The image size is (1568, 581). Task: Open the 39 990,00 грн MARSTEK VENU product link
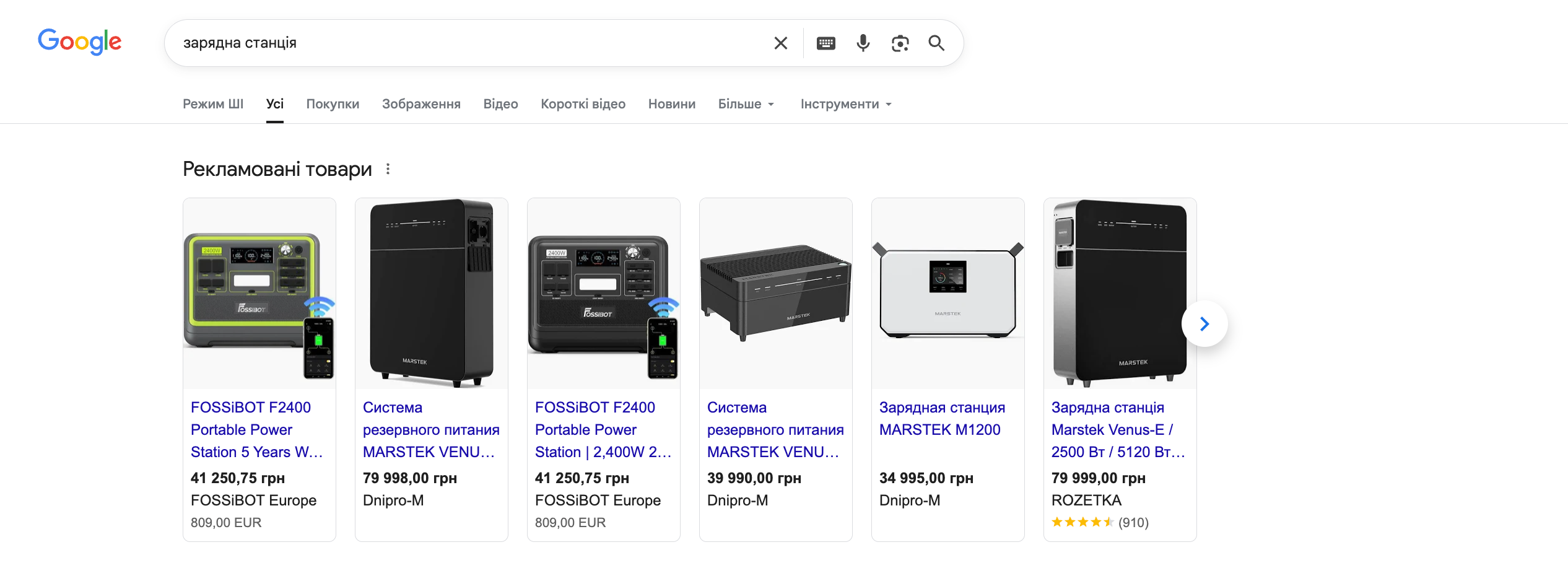coord(775,430)
